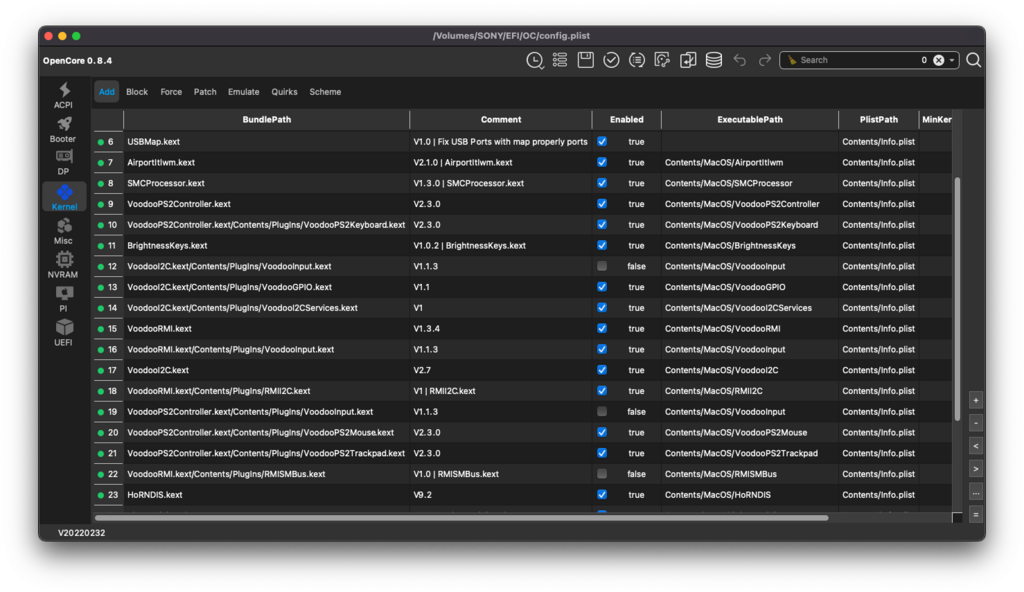Image resolution: width=1024 pixels, height=592 pixels.
Task: Click the horizontal scrollbar under the table
Action: (460, 518)
